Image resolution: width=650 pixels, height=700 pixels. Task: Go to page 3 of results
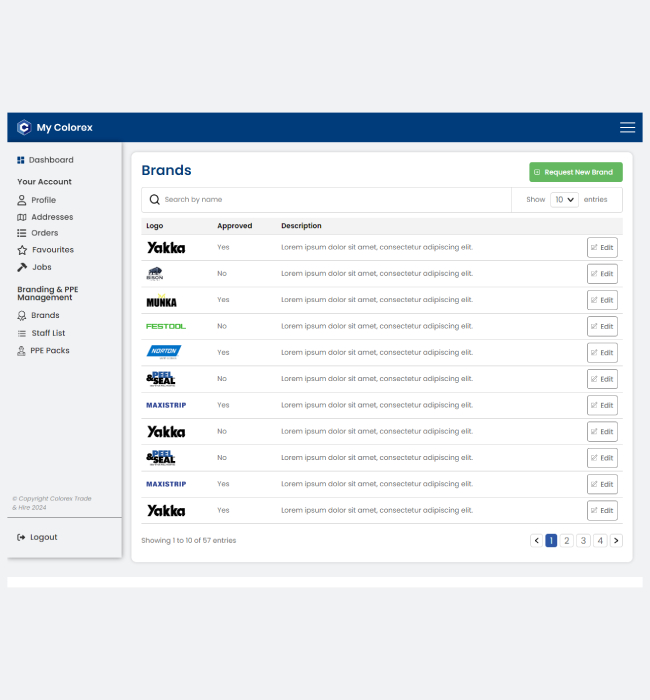coord(583,540)
